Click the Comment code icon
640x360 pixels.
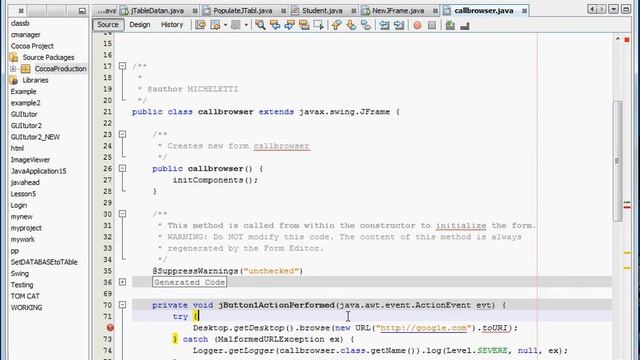coord(450,25)
